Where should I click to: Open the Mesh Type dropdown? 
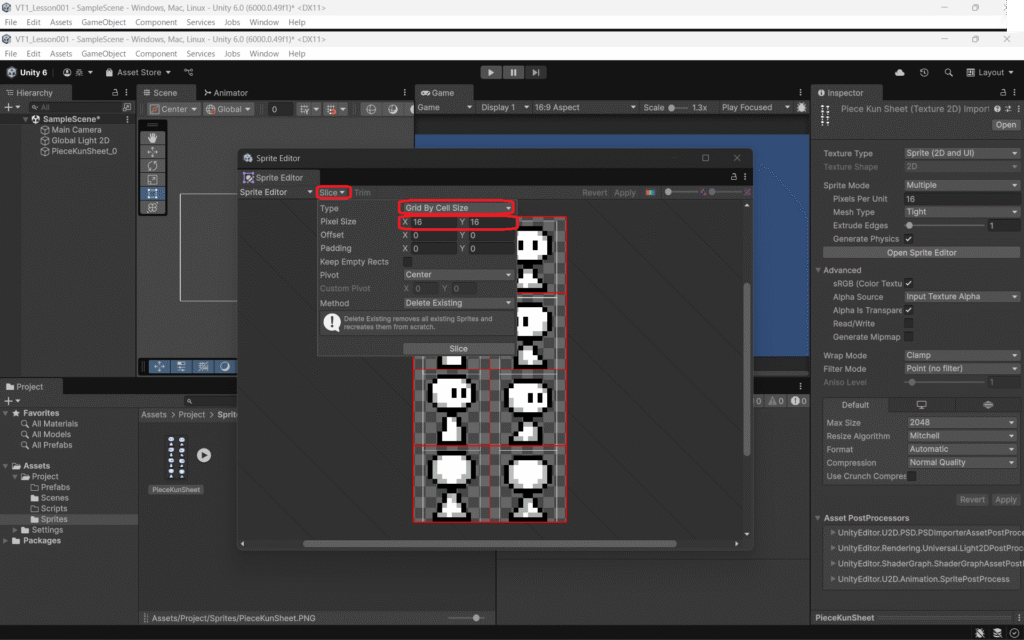tap(961, 212)
